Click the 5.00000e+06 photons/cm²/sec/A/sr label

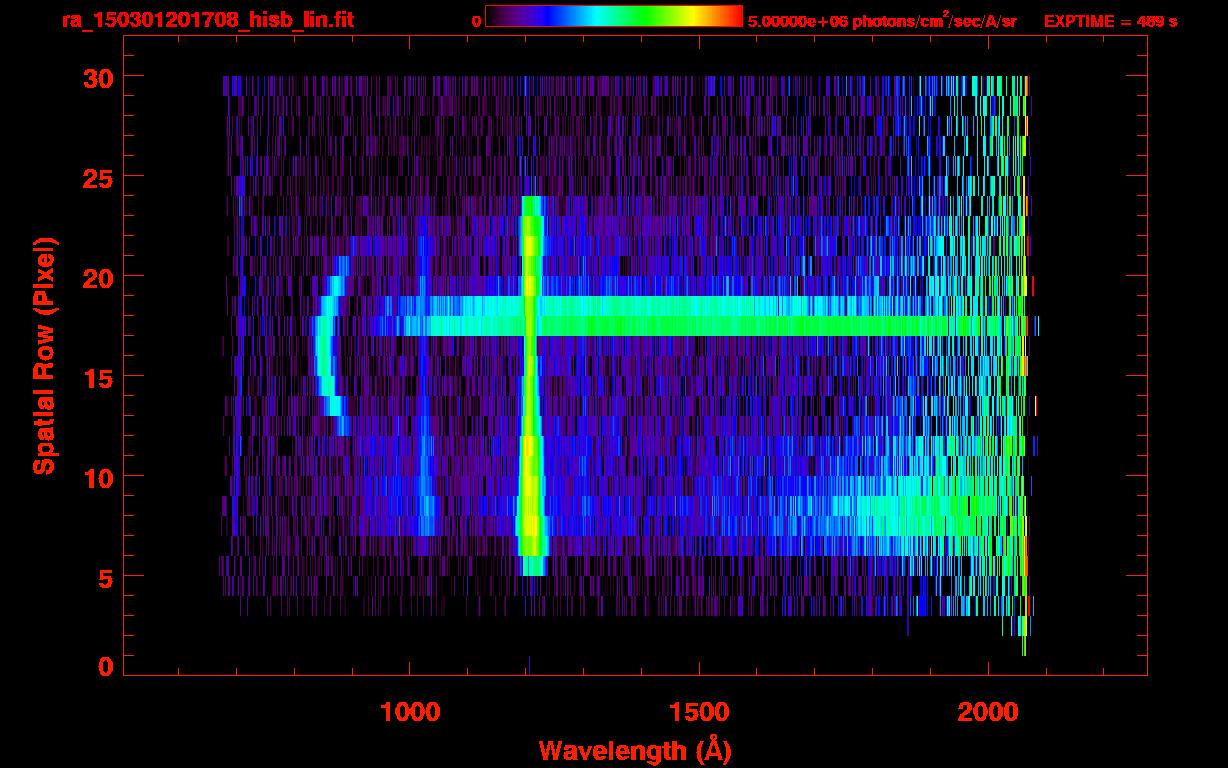(x=882, y=20)
